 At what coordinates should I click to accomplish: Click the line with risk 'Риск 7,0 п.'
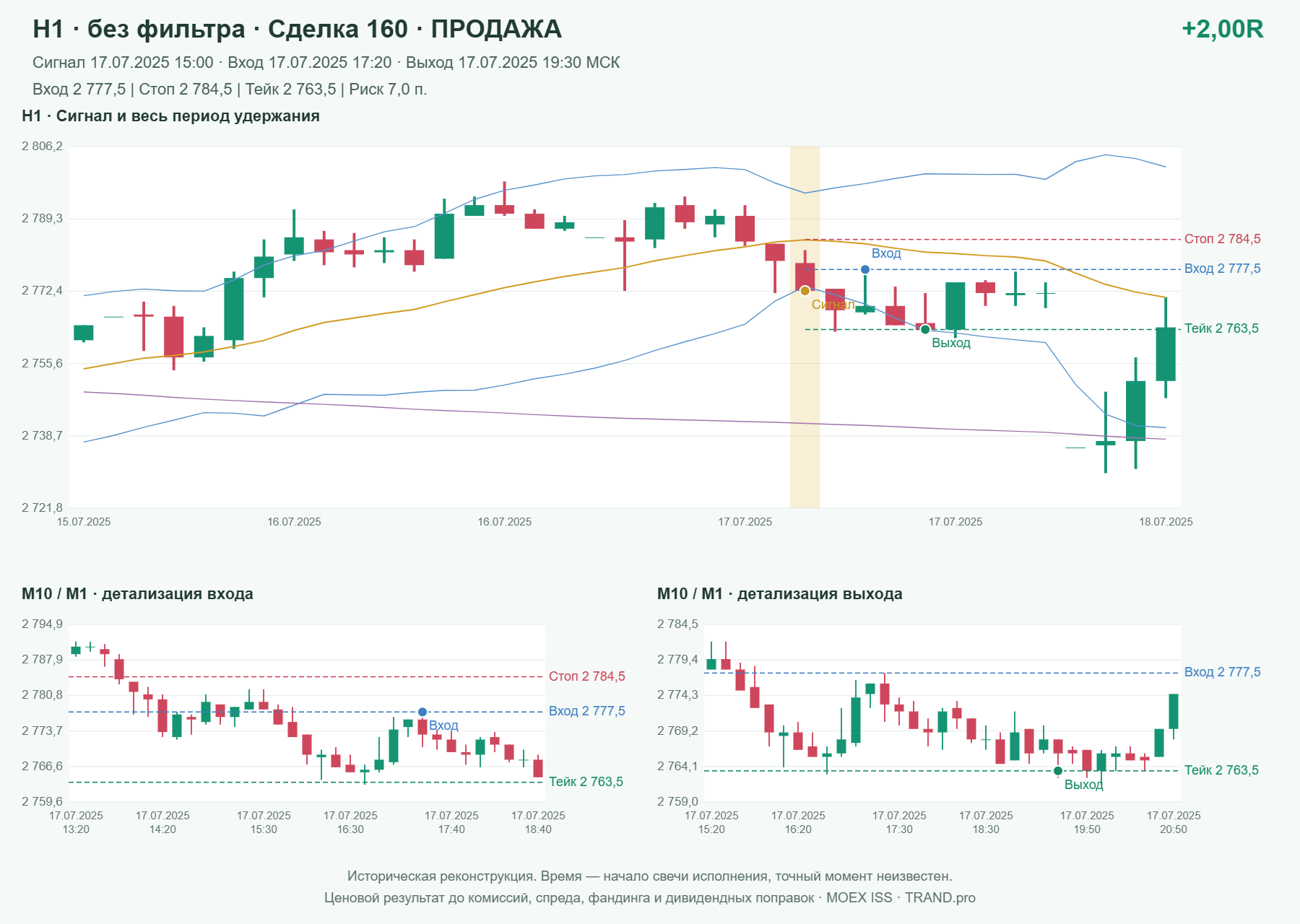coord(230,90)
